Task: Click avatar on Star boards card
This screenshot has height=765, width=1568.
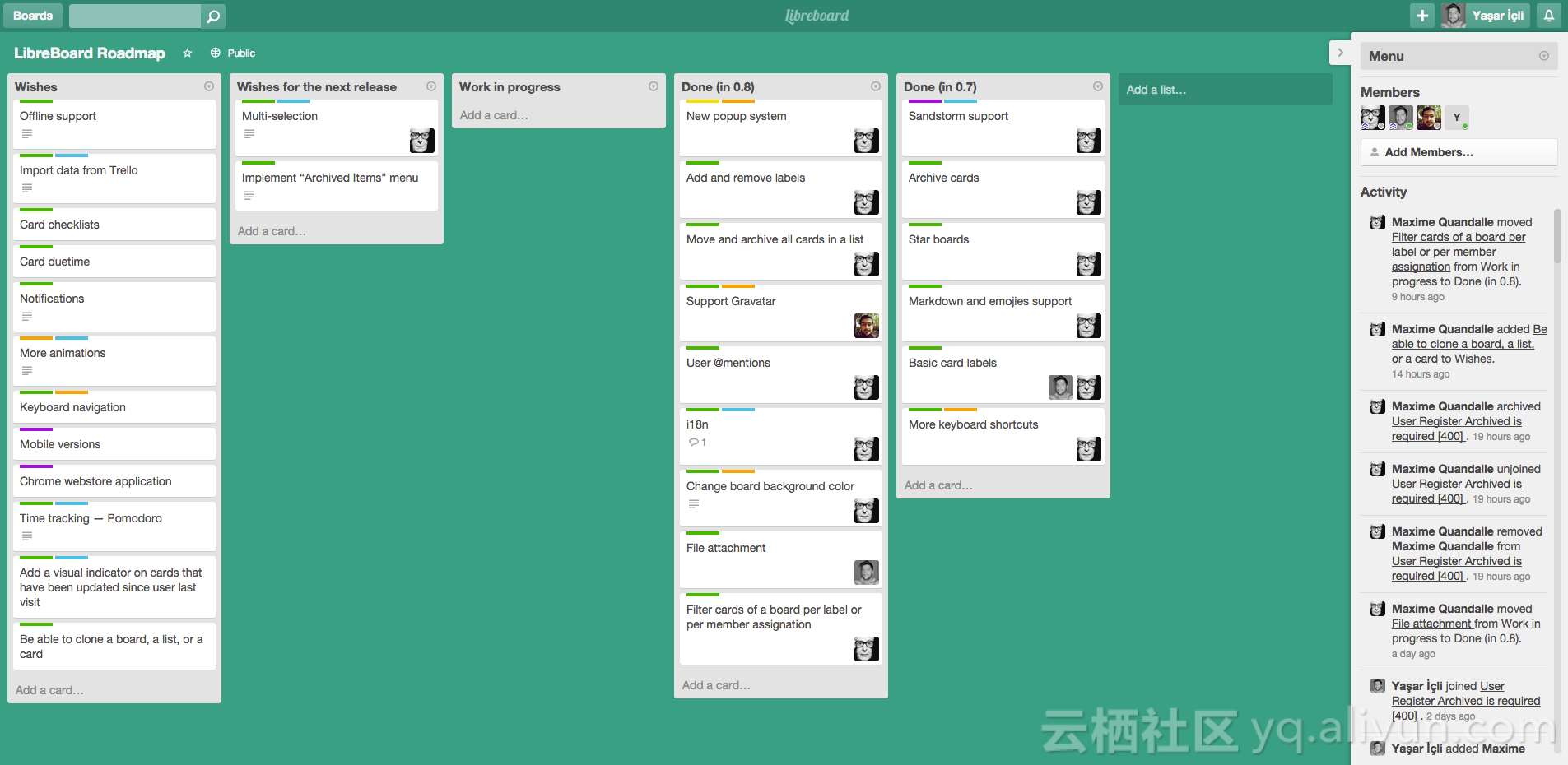Action: pyautogui.click(x=1089, y=264)
